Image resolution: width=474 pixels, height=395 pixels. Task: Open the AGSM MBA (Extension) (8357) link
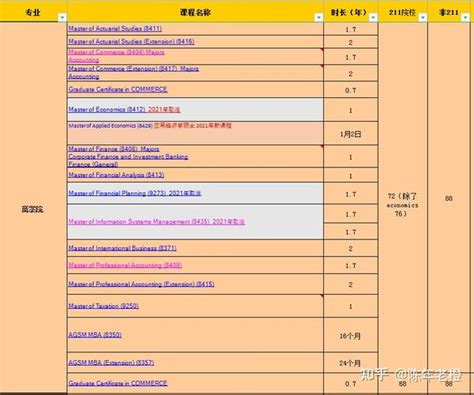111,363
